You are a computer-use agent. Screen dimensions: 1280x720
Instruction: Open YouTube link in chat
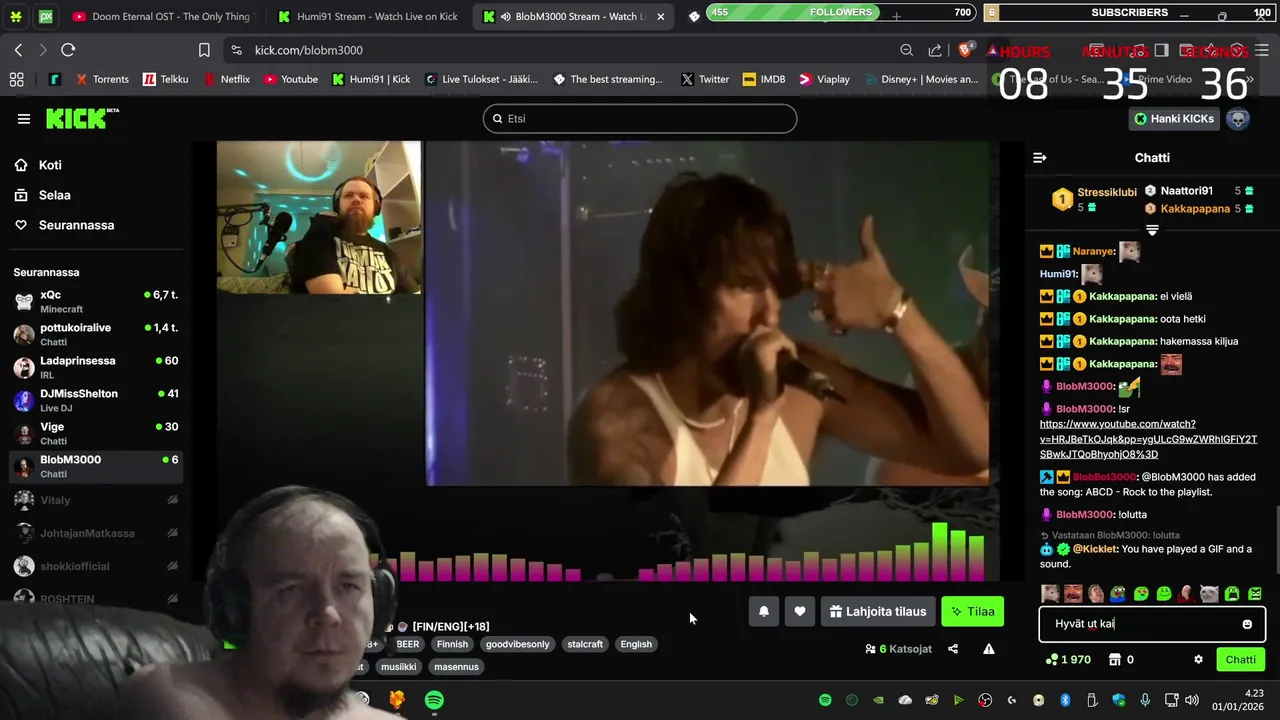[1148, 439]
